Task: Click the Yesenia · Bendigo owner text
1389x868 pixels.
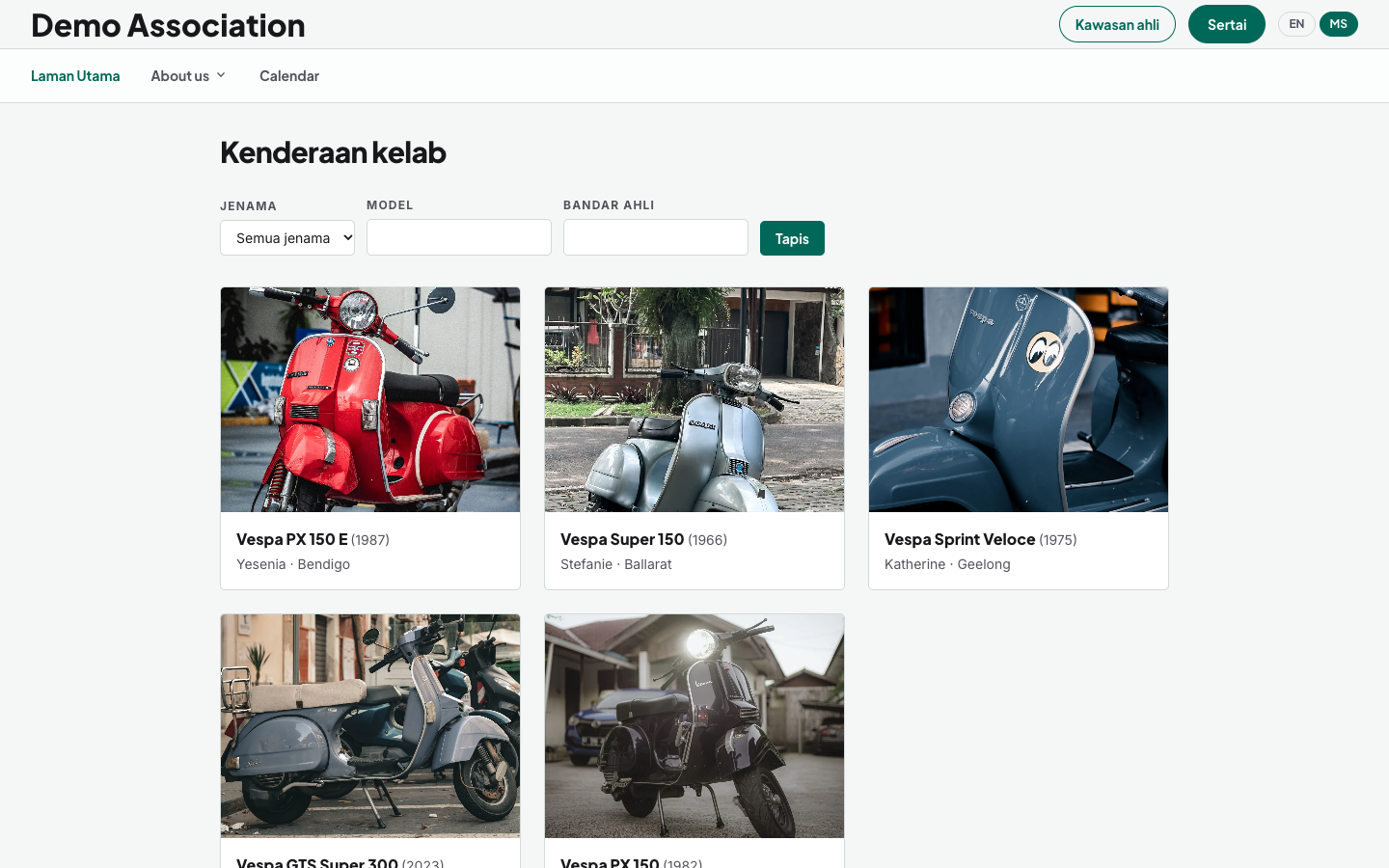Action: coord(293,564)
